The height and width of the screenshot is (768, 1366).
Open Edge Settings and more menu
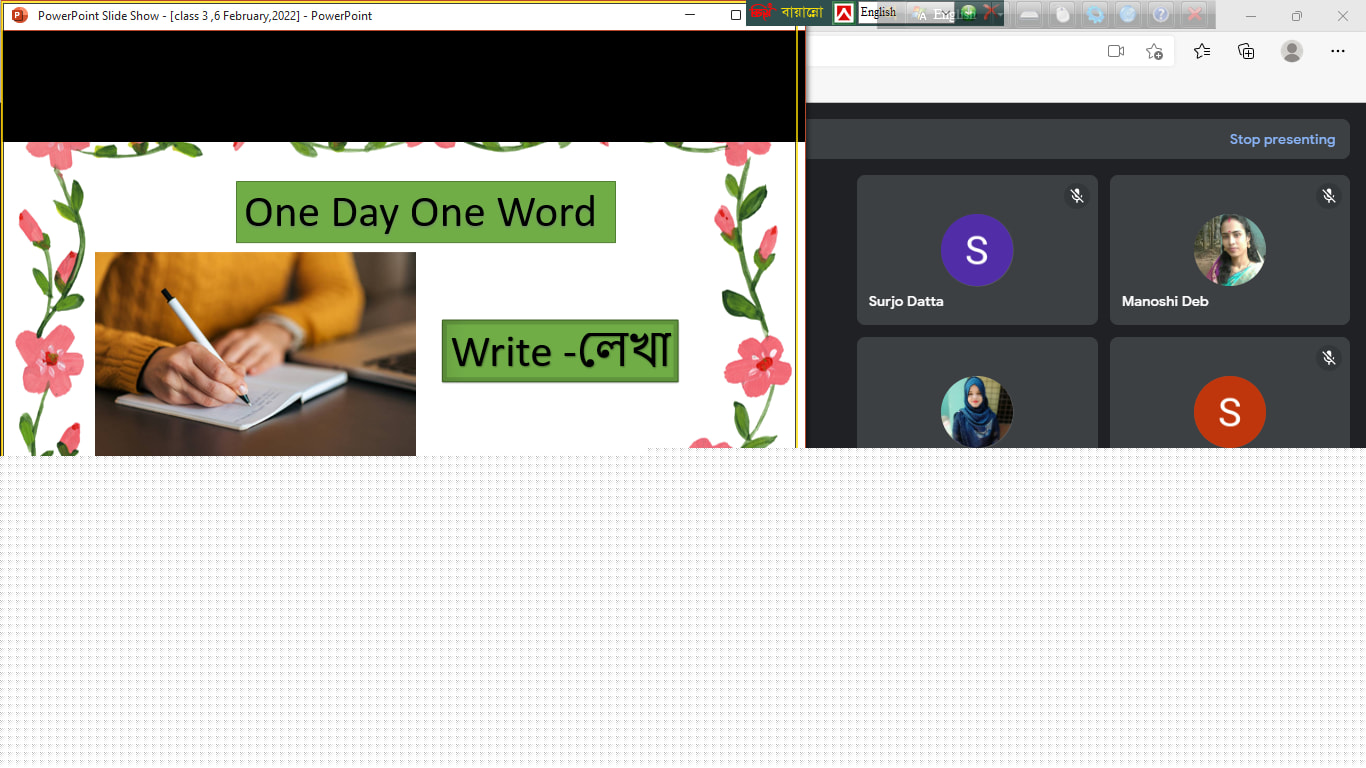click(x=1338, y=51)
